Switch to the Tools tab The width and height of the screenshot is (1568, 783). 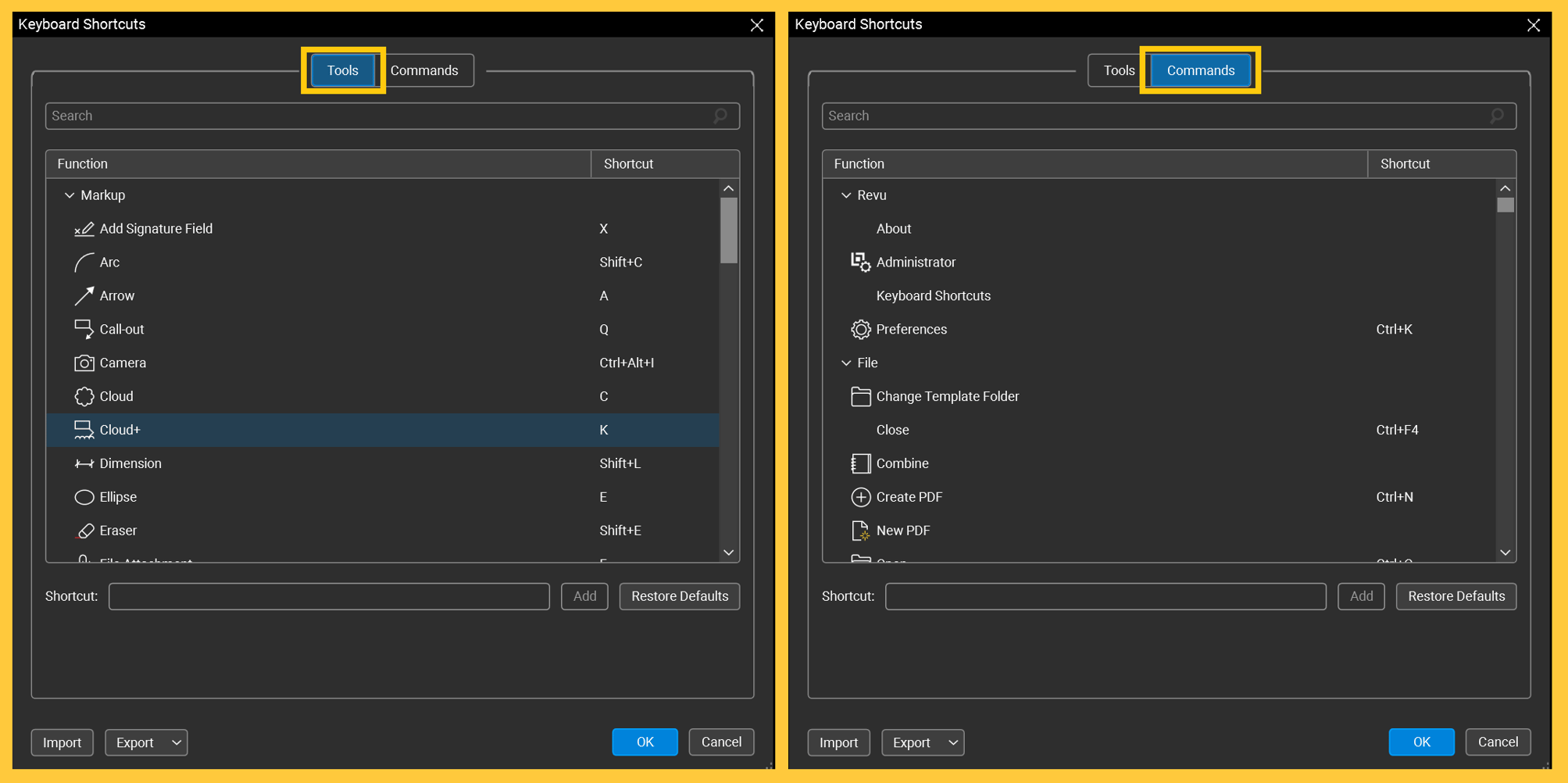342,70
